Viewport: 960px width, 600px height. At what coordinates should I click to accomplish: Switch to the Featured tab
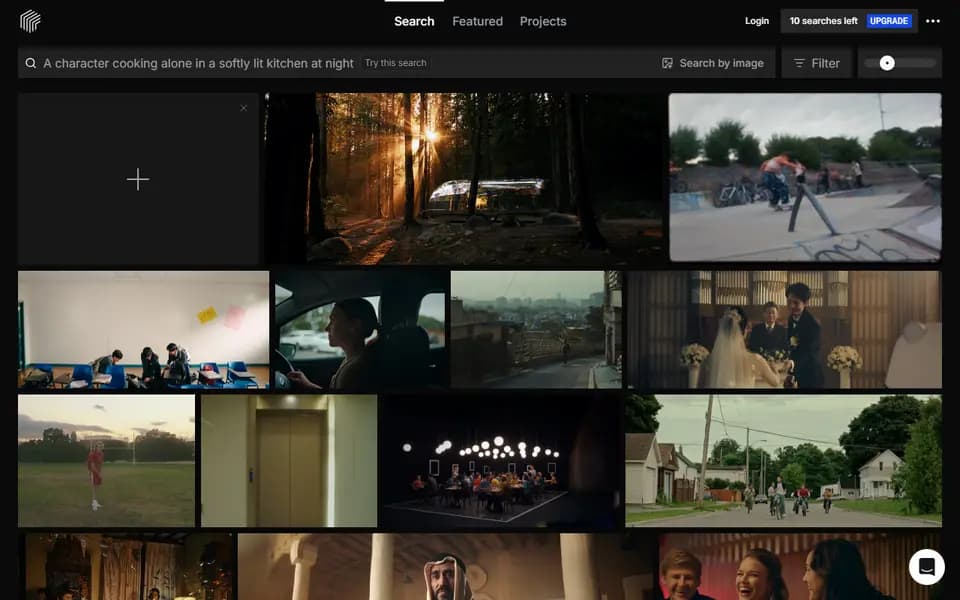478,21
